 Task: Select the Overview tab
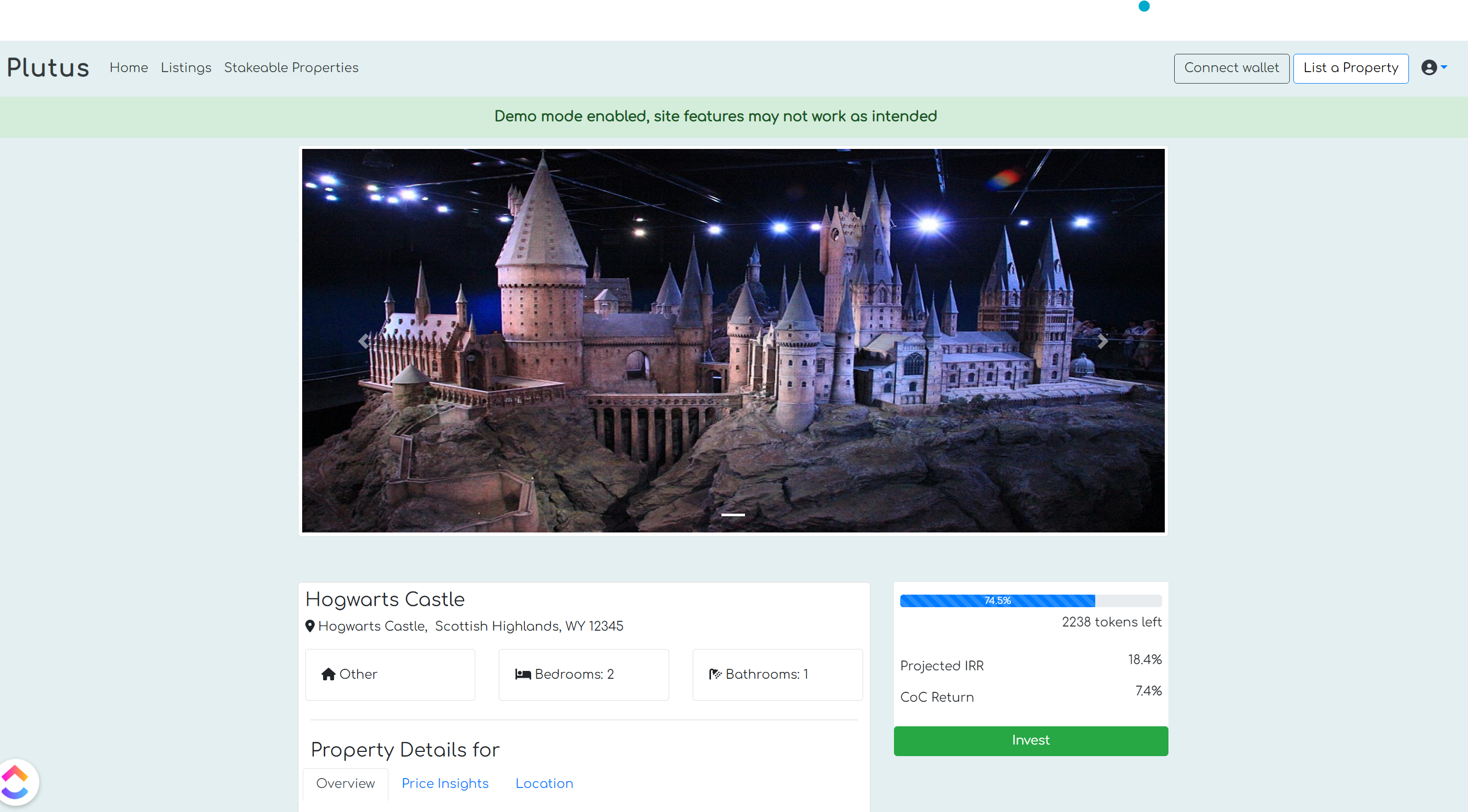pyautogui.click(x=346, y=783)
